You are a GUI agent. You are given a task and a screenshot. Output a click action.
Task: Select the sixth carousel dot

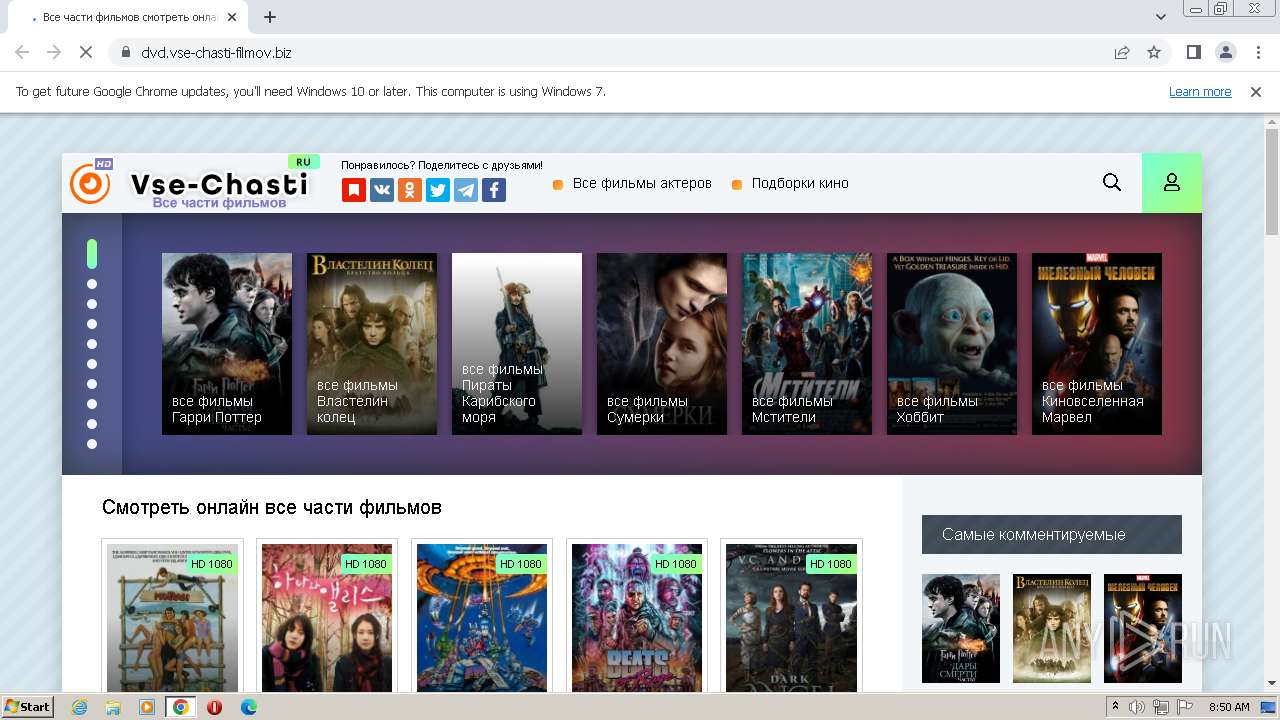pos(92,364)
